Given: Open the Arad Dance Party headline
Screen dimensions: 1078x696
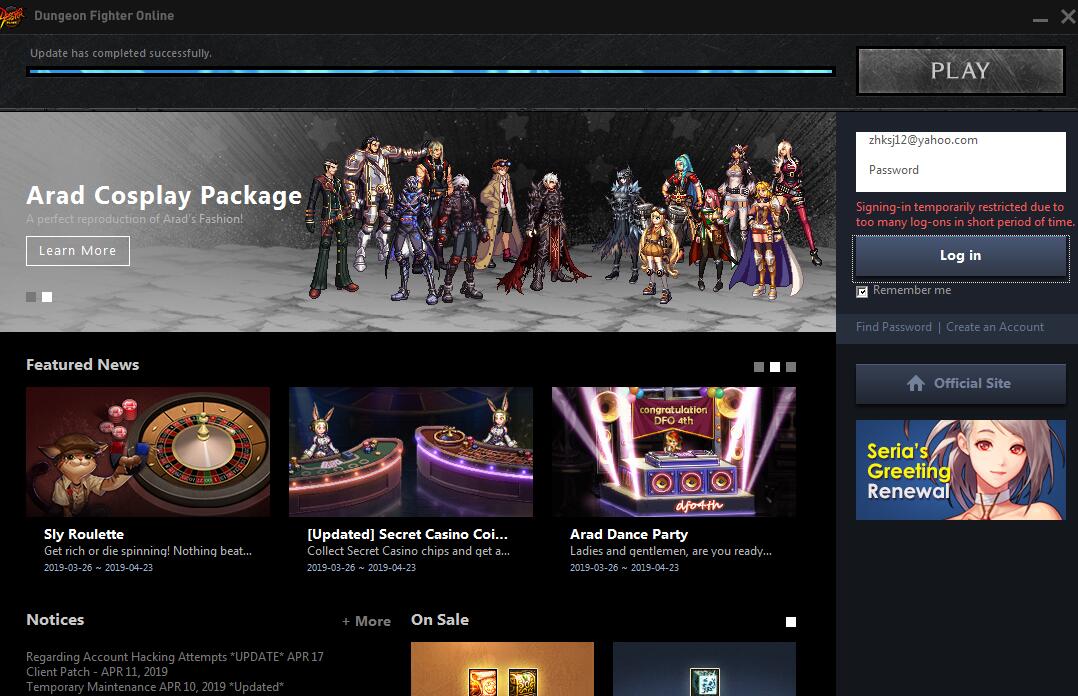Looking at the screenshot, I should coord(629,534).
